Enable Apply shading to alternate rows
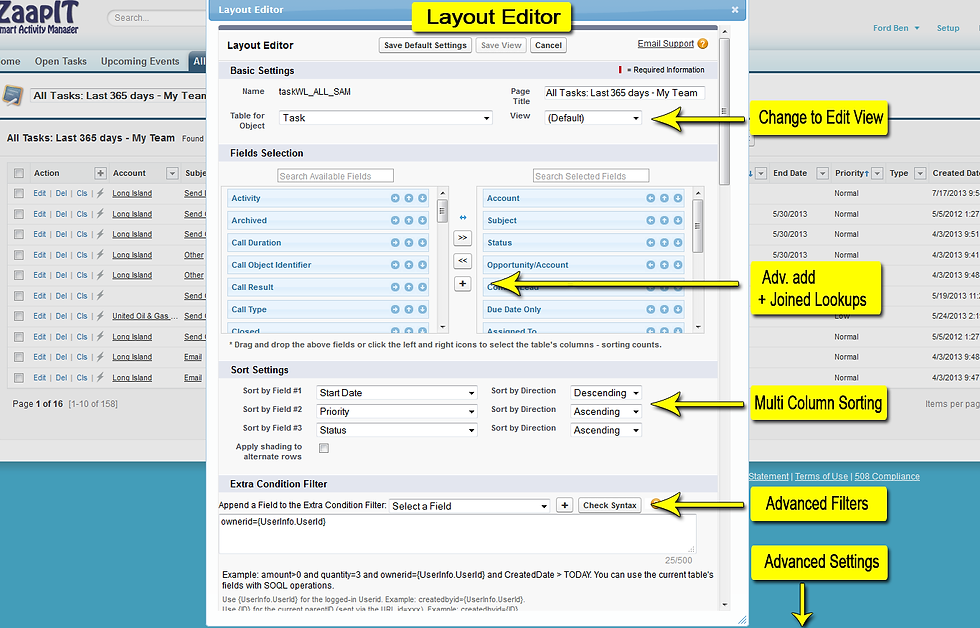 (x=324, y=448)
